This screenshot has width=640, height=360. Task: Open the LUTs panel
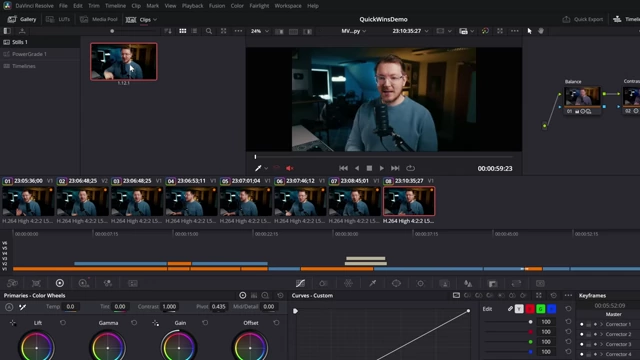(x=58, y=19)
